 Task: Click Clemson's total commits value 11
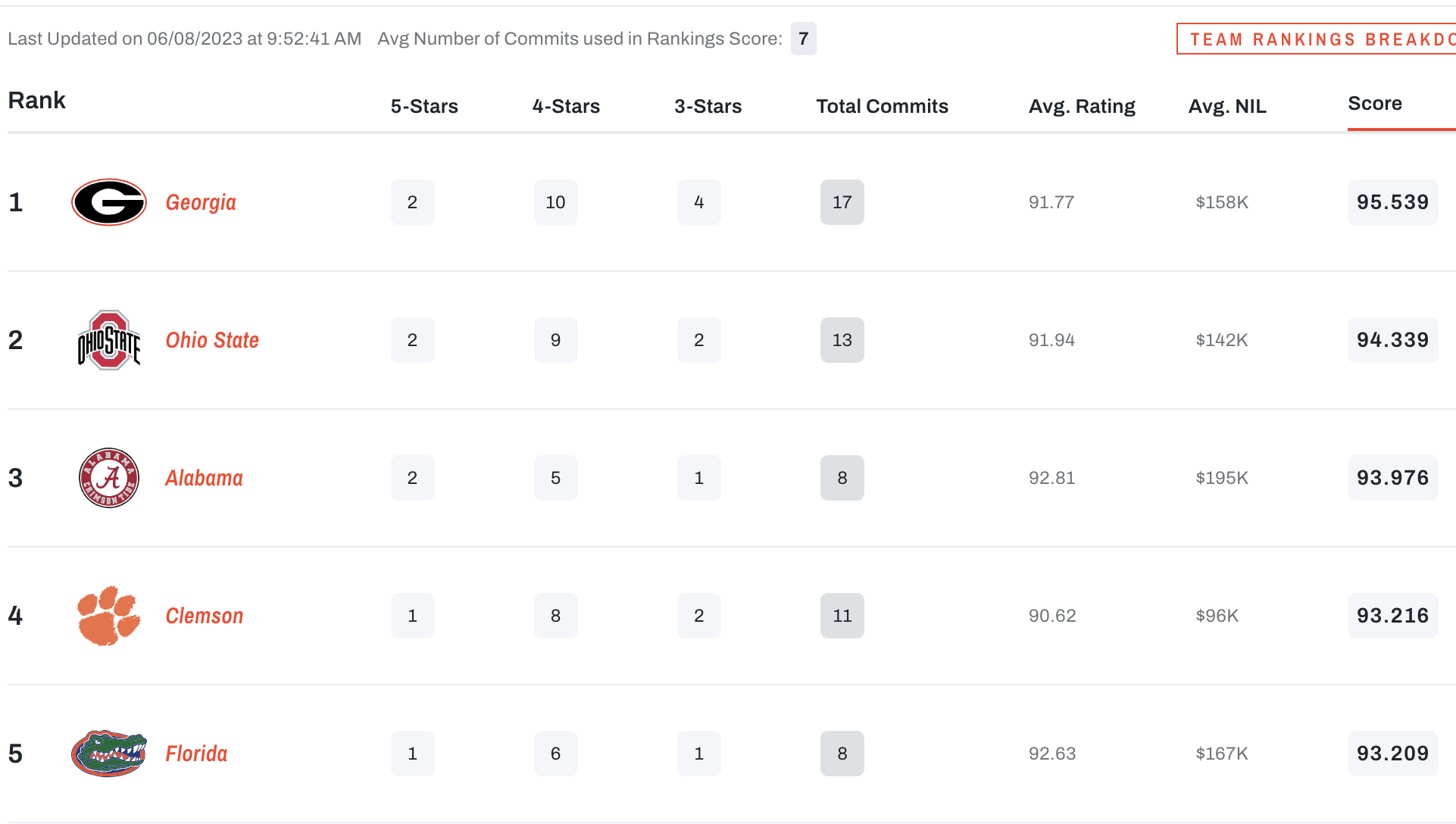point(842,616)
